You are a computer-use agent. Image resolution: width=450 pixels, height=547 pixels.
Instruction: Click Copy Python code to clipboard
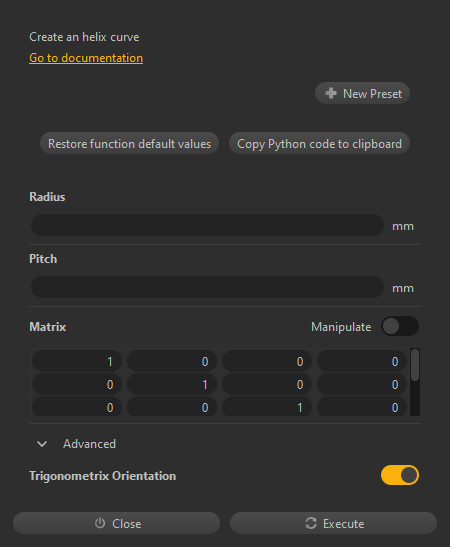coord(319,143)
